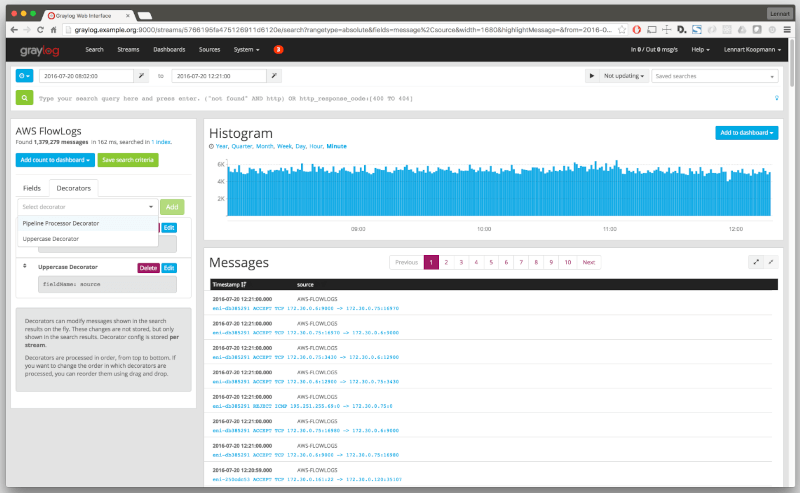Open the Search menu item
Screen dimensions: 800x493
pos(94,50)
